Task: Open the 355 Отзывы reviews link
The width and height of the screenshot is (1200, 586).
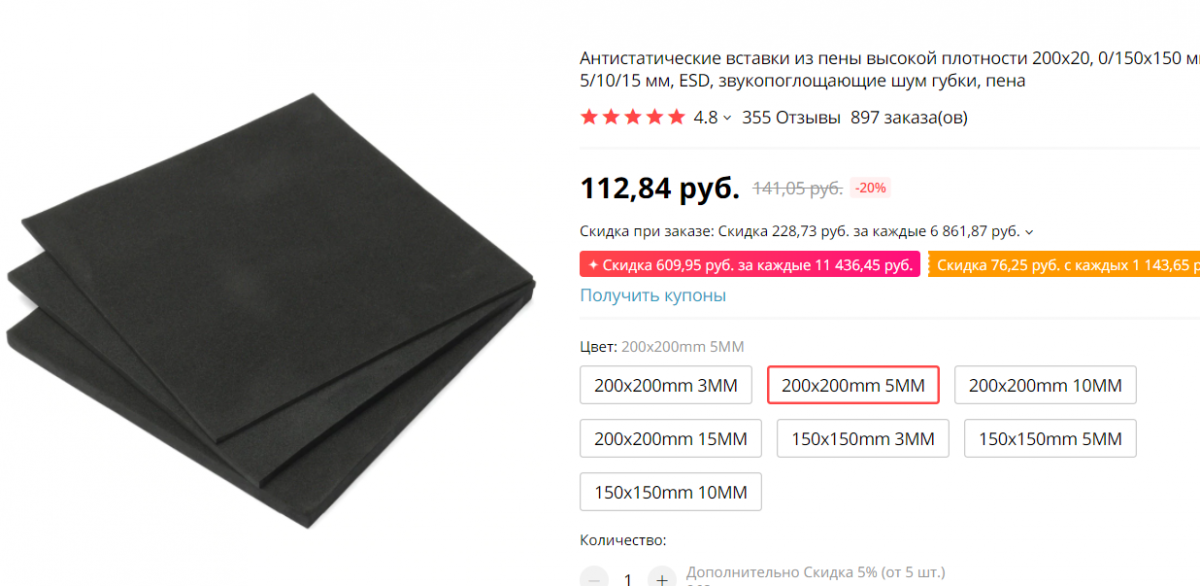Action: click(x=791, y=117)
